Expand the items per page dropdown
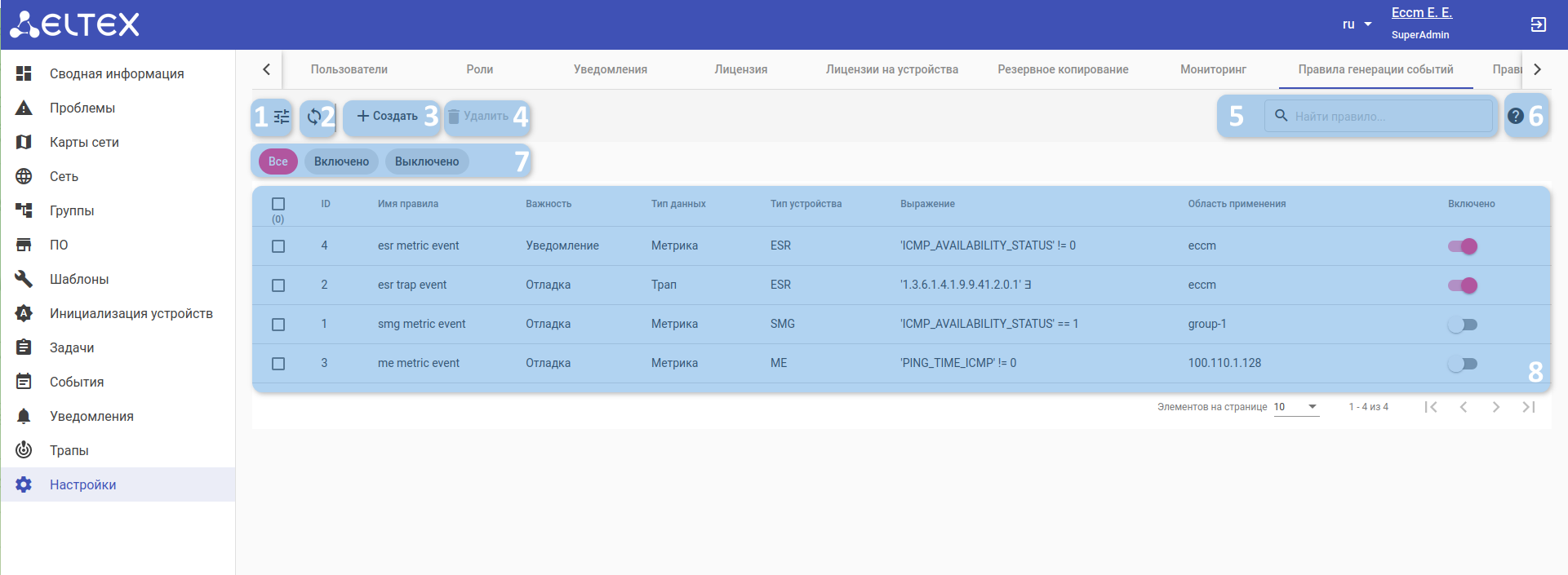The image size is (1568, 575). point(1296,407)
